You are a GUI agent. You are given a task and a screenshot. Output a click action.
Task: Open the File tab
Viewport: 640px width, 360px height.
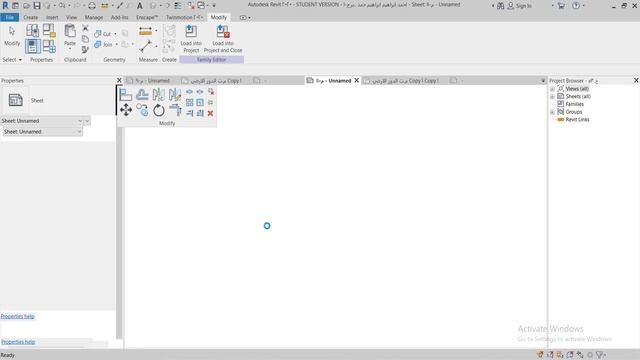[x=10, y=17]
